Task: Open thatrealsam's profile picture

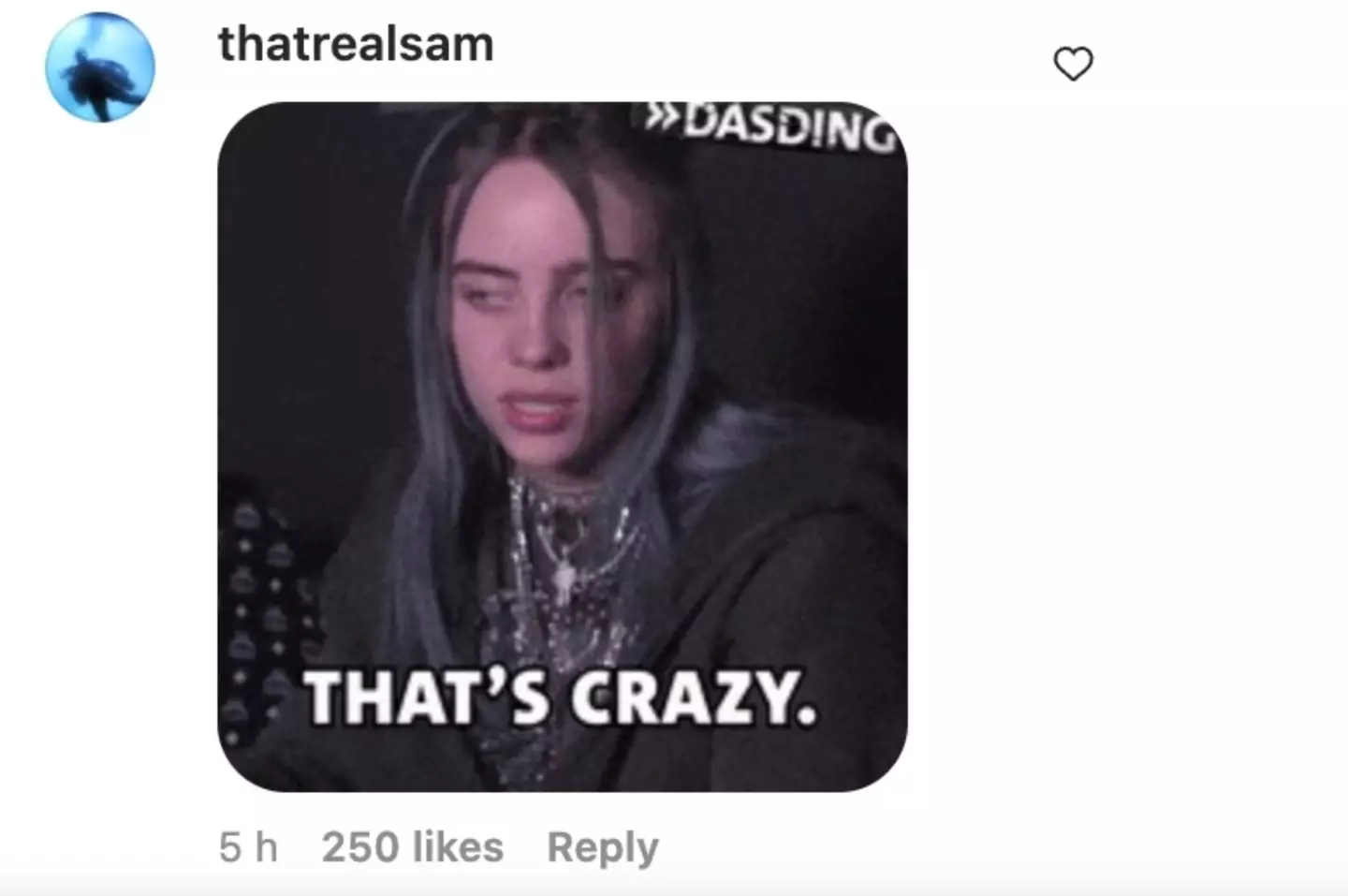Action: tap(100, 67)
